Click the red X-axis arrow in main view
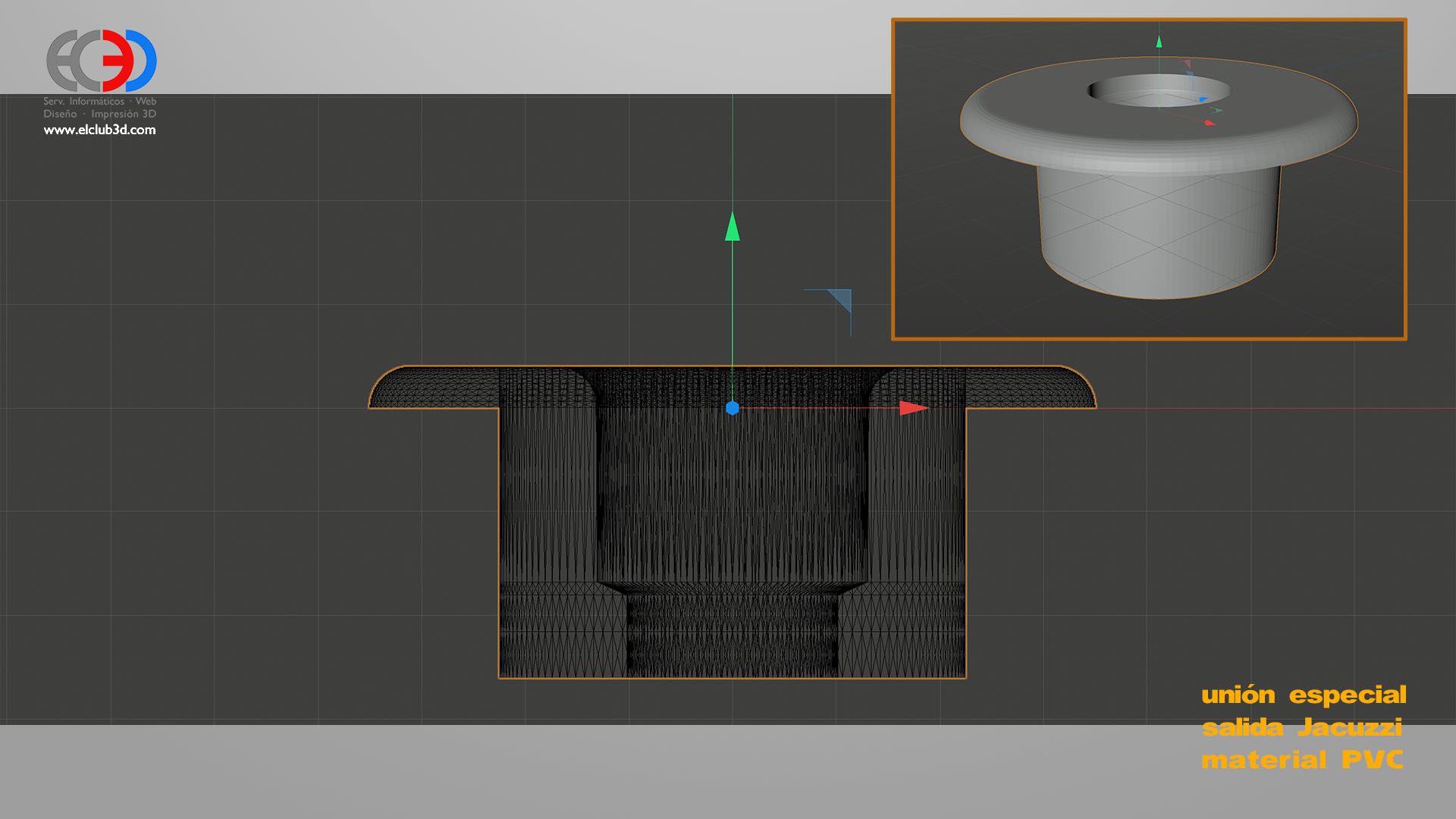The height and width of the screenshot is (819, 1456). tap(912, 408)
